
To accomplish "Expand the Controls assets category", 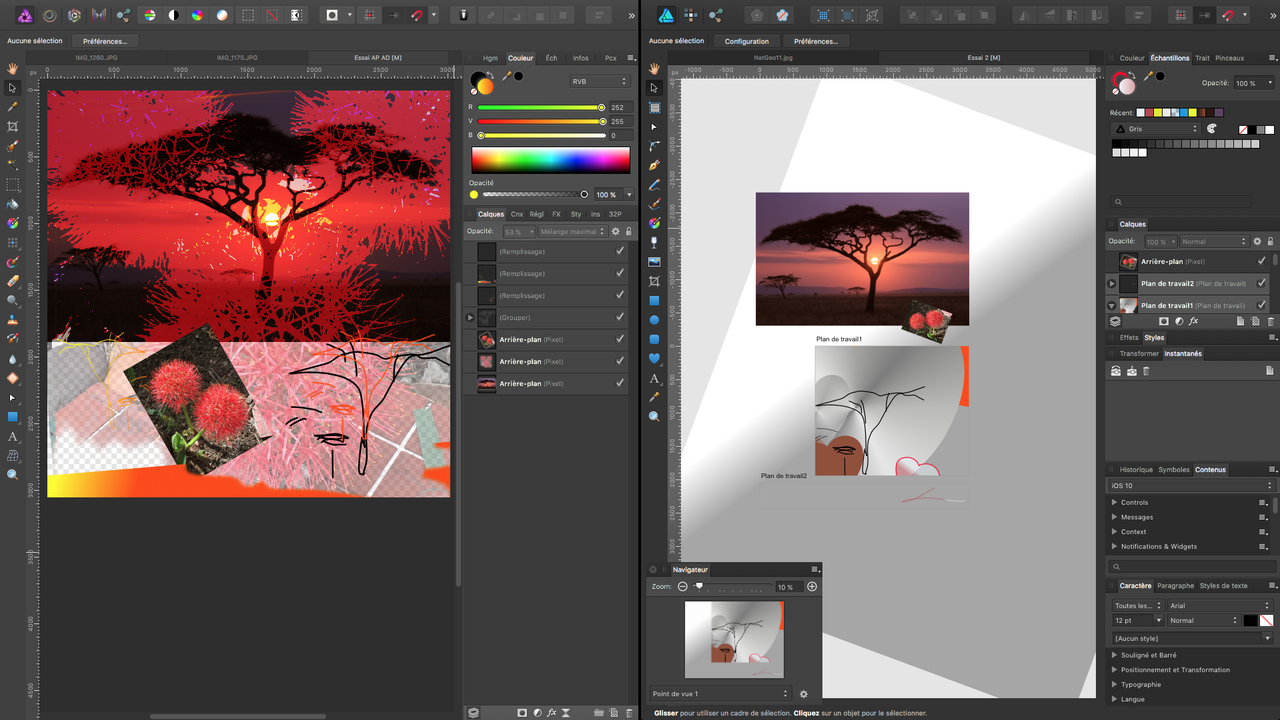I will 1114,502.
